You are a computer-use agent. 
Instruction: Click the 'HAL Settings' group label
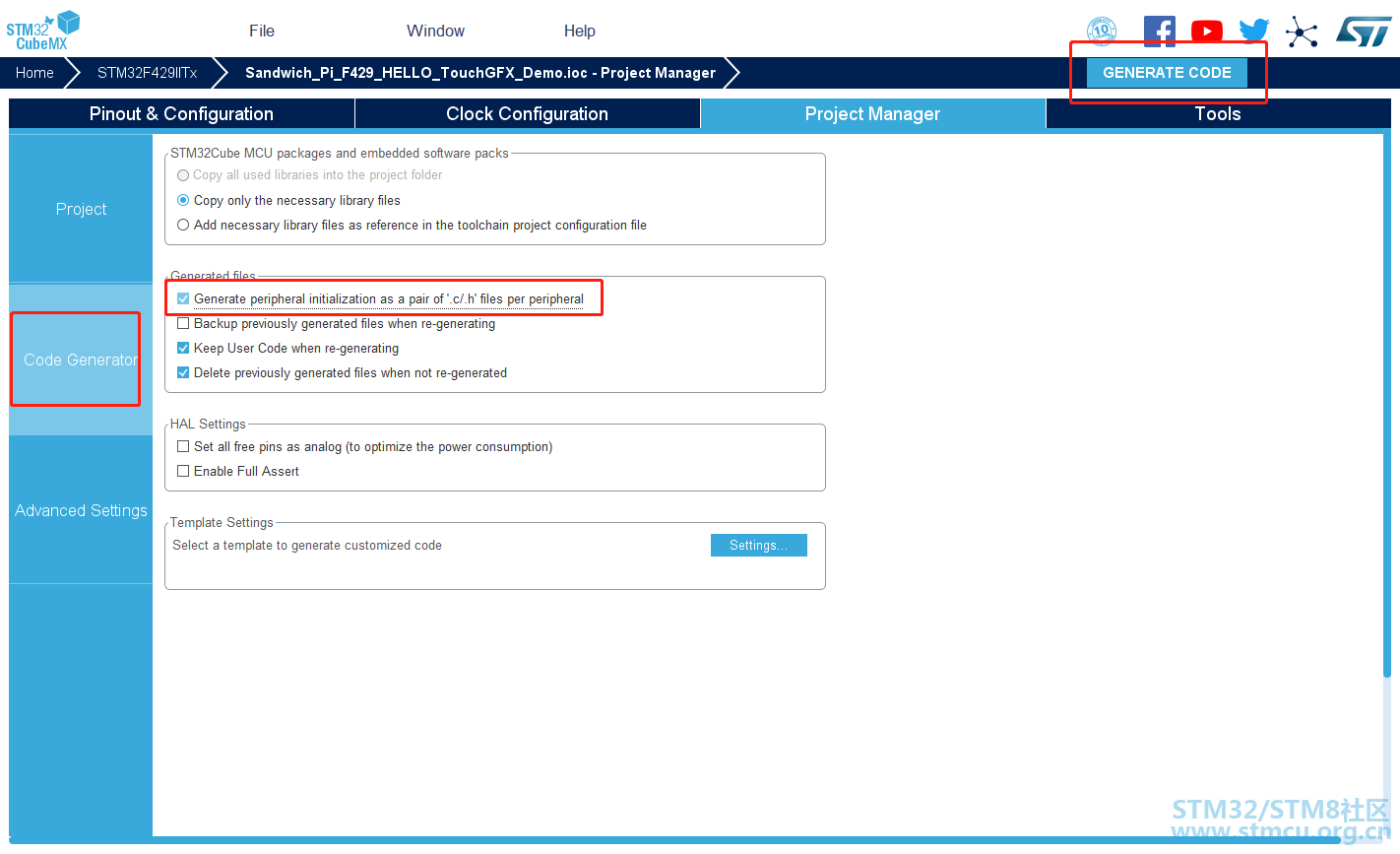pos(208,424)
